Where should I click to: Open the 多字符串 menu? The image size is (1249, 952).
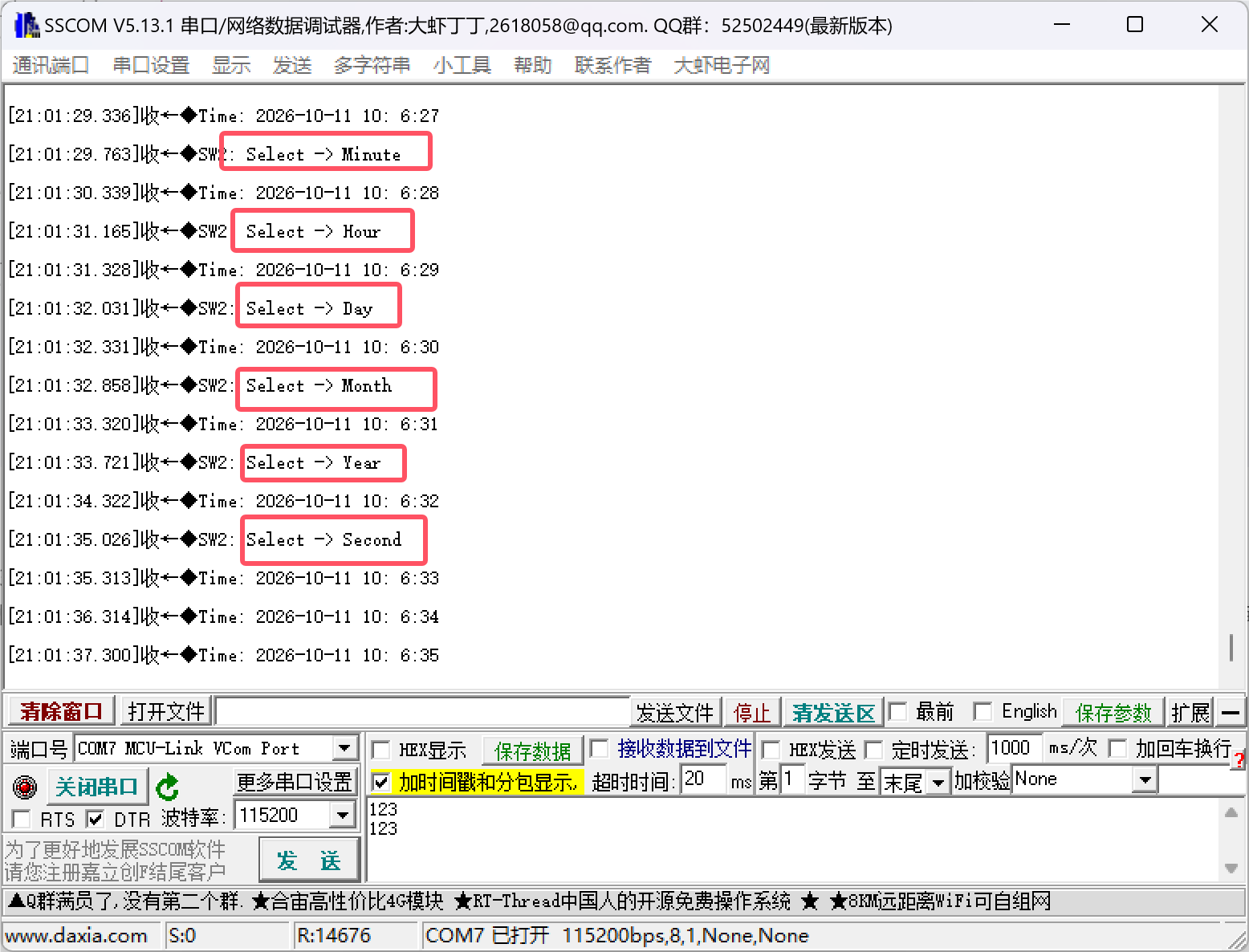pyautogui.click(x=372, y=65)
